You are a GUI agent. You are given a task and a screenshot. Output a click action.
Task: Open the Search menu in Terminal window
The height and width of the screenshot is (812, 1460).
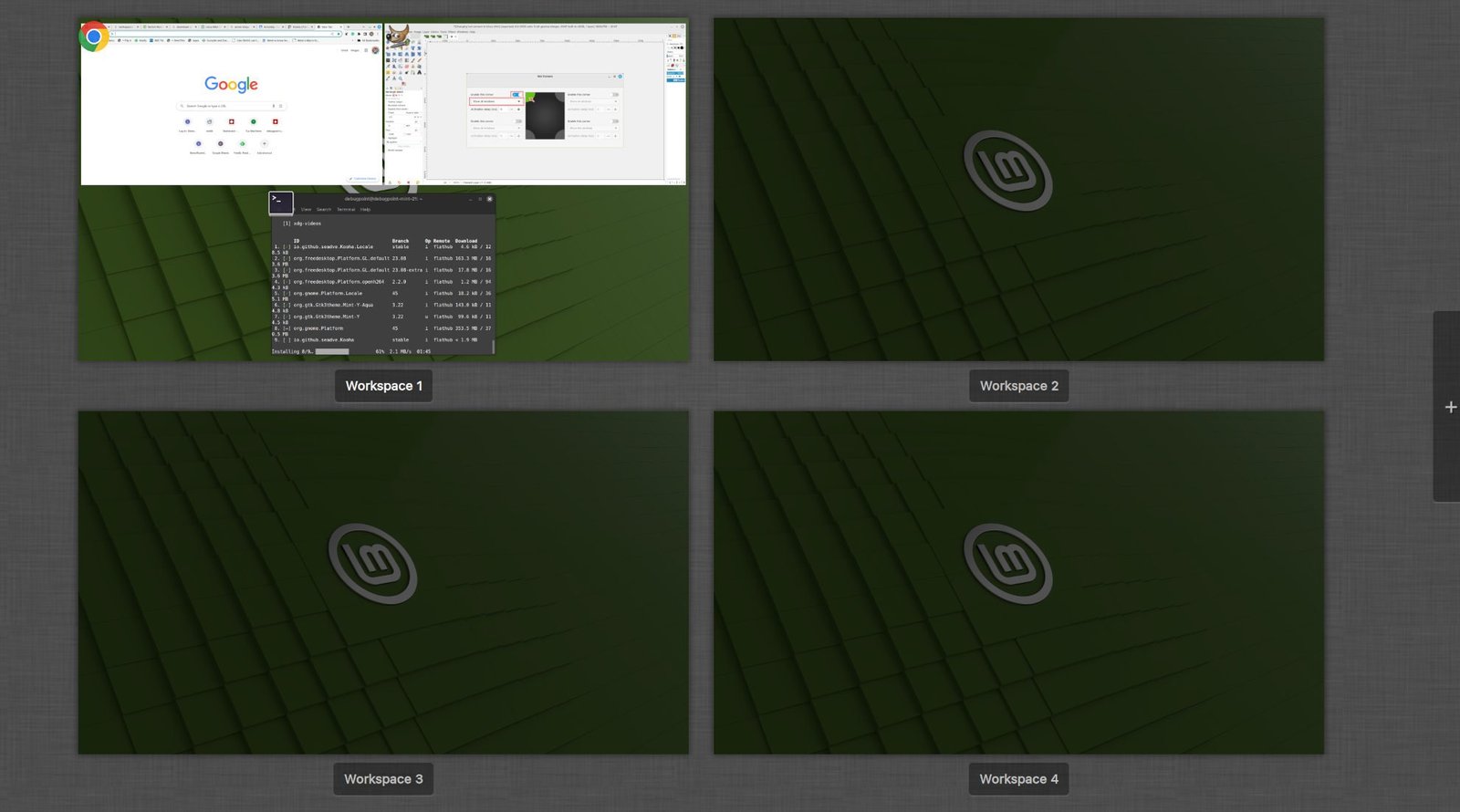(x=324, y=209)
